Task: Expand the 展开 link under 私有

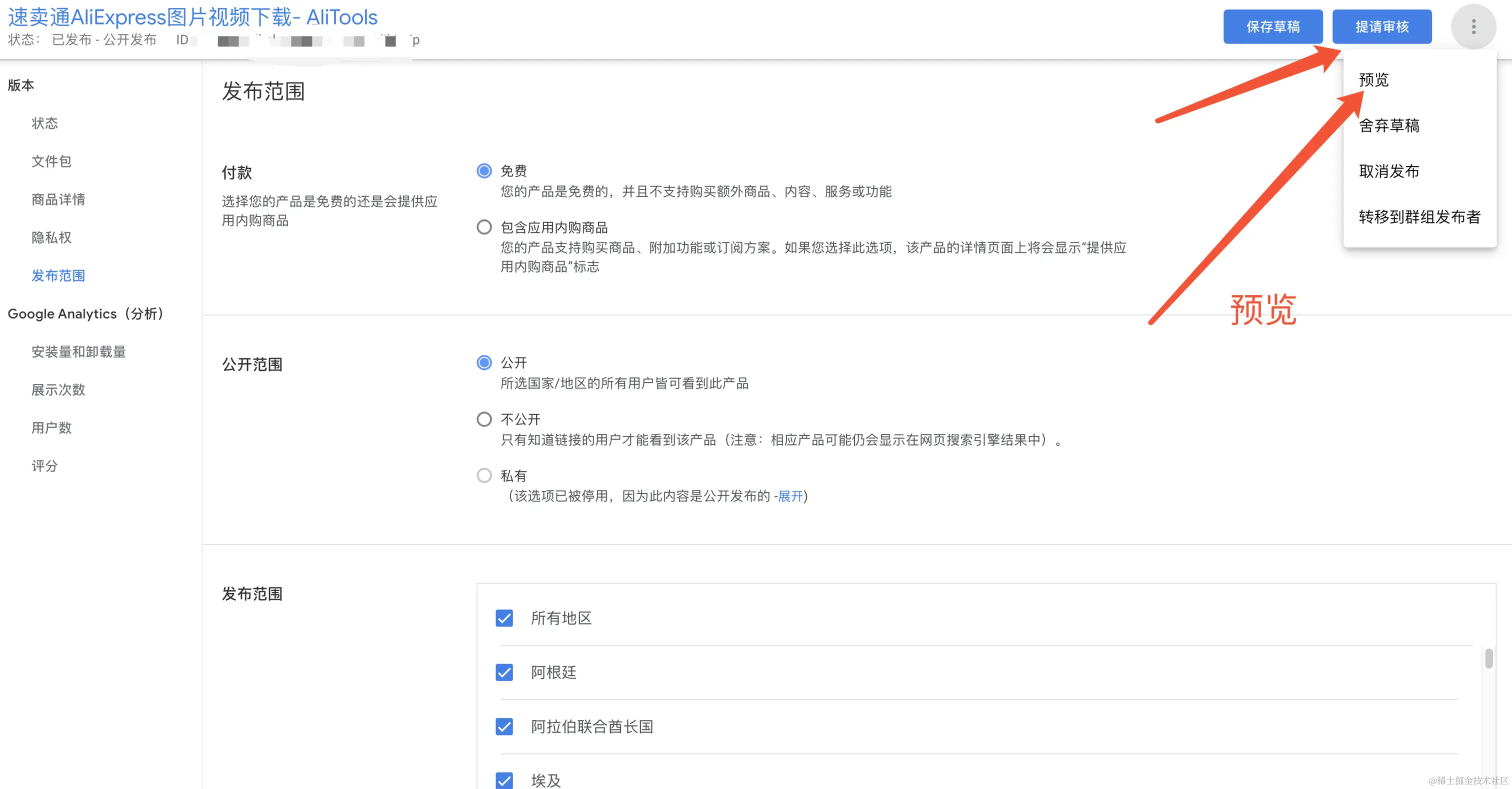Action: tap(790, 496)
